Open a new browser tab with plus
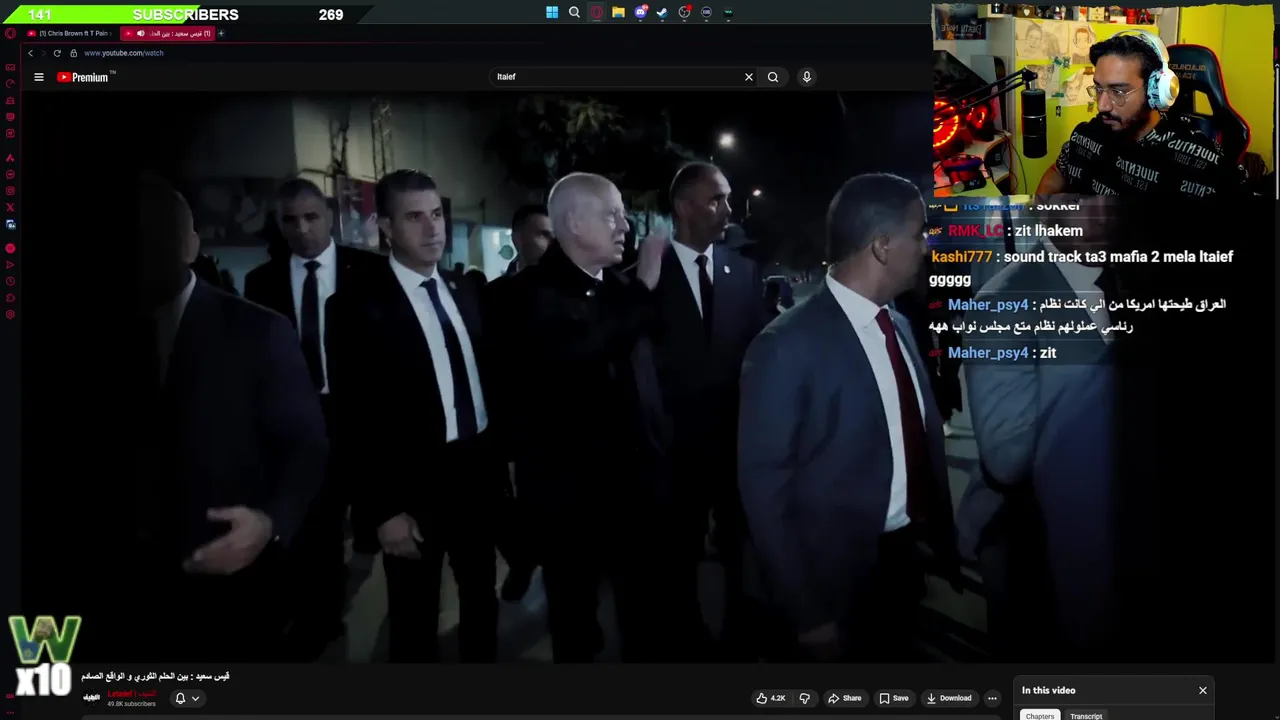The image size is (1280, 720). (221, 33)
